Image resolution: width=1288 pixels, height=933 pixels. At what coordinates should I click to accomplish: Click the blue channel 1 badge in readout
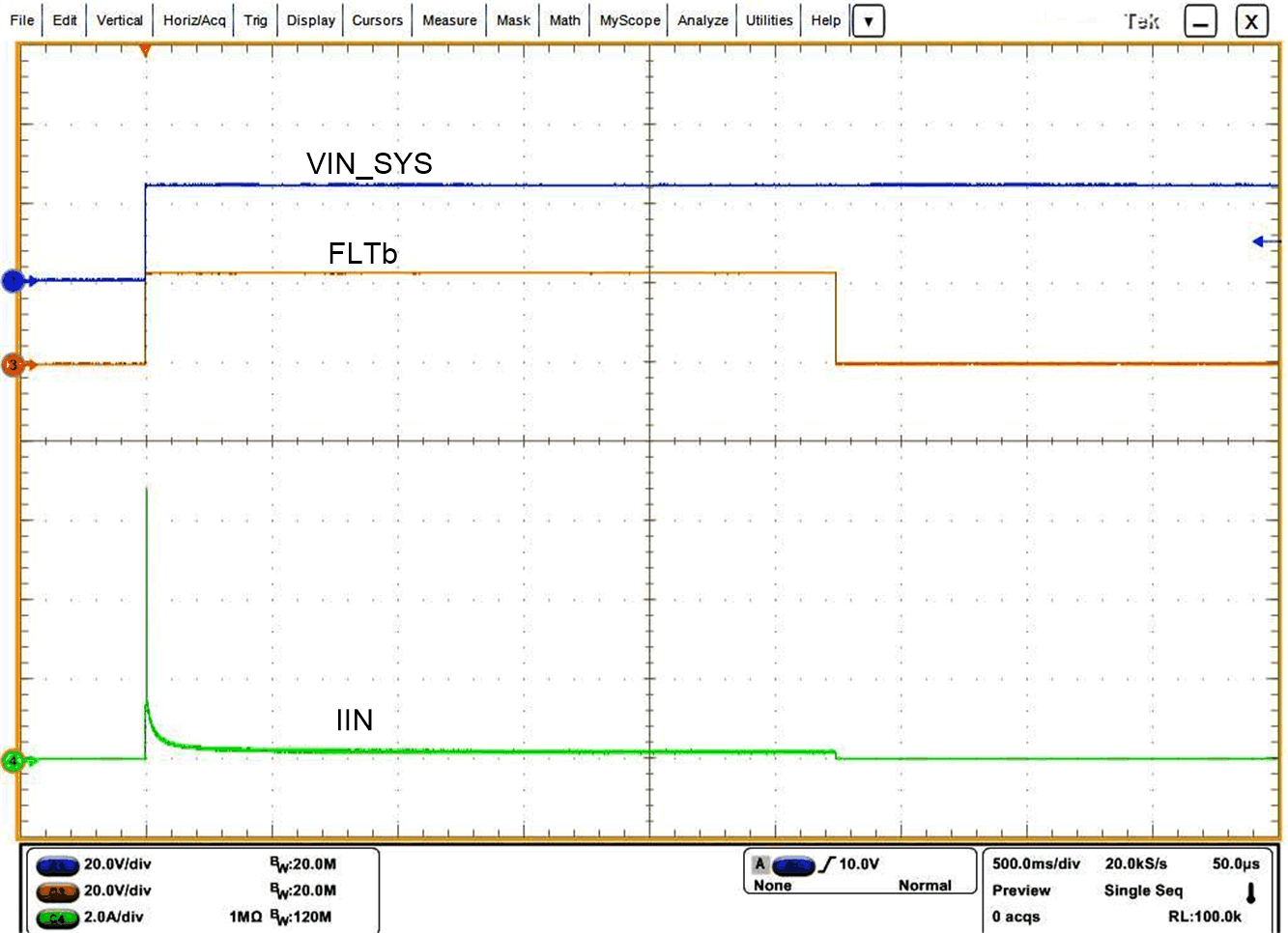57,865
